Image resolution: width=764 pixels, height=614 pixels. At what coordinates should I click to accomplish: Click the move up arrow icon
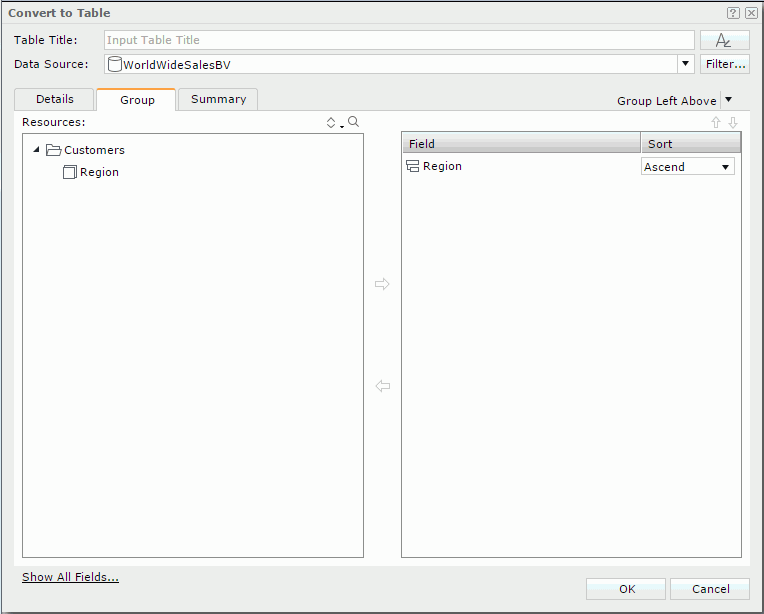click(716, 123)
